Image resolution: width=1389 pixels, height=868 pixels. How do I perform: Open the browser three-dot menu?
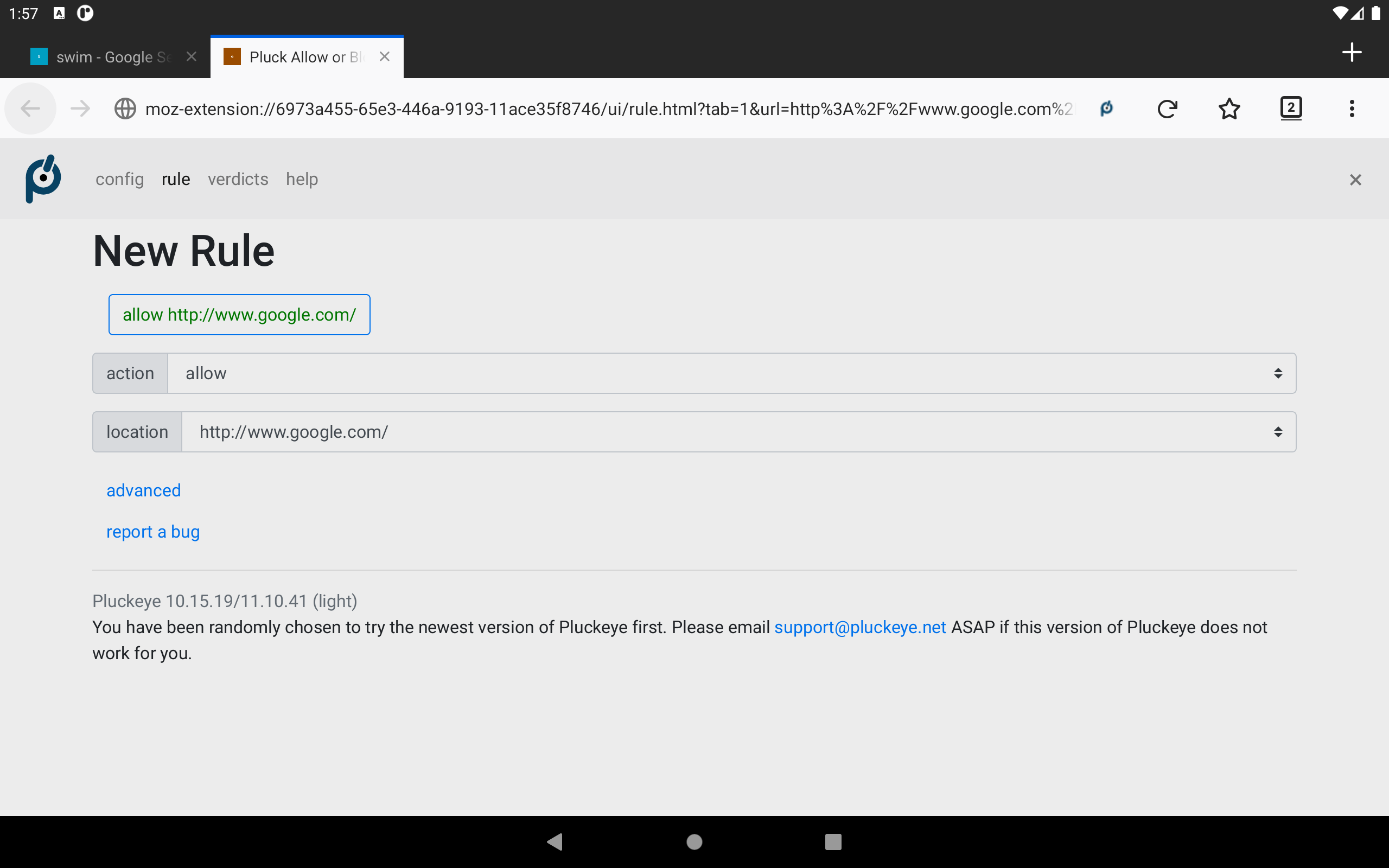[x=1352, y=108]
